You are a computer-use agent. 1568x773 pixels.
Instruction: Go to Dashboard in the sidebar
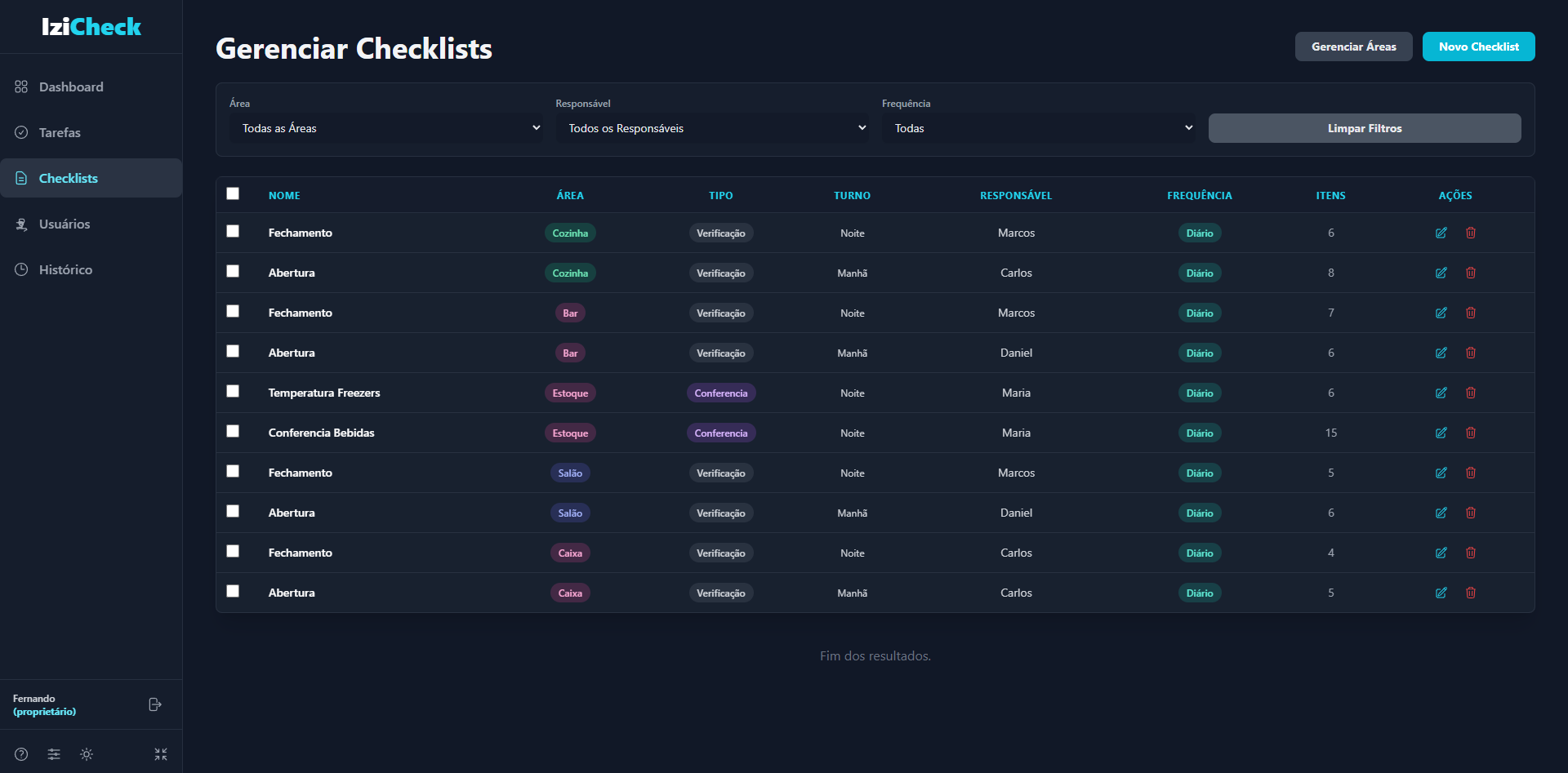(x=71, y=87)
